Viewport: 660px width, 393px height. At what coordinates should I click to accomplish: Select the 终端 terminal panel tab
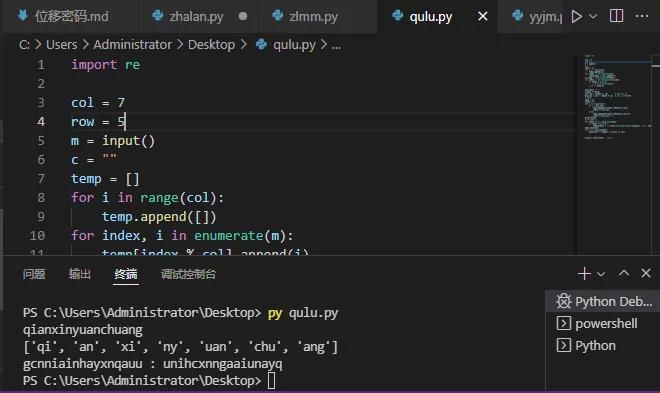point(126,274)
